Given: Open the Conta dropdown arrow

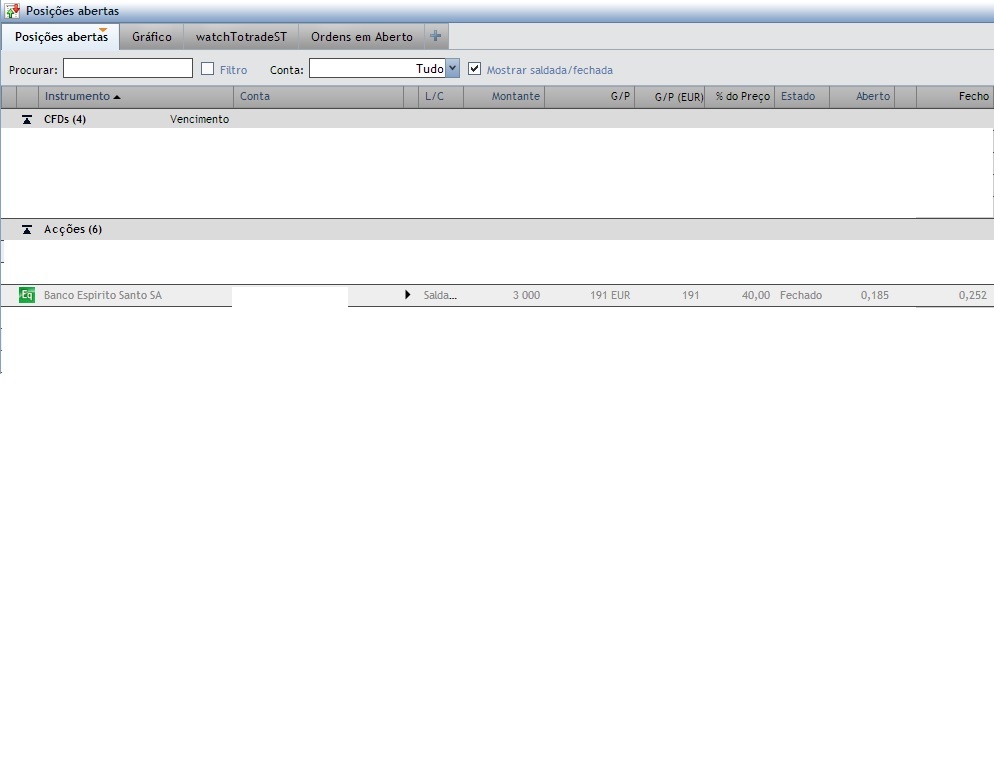Looking at the screenshot, I should click(x=452, y=68).
